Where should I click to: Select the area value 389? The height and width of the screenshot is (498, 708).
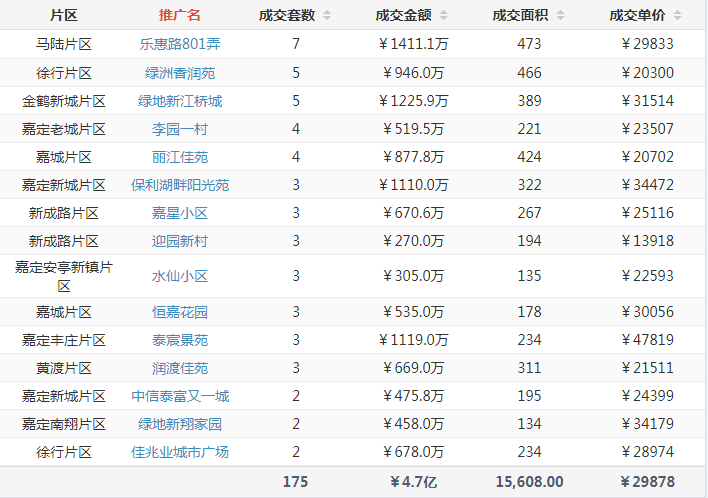(x=529, y=101)
